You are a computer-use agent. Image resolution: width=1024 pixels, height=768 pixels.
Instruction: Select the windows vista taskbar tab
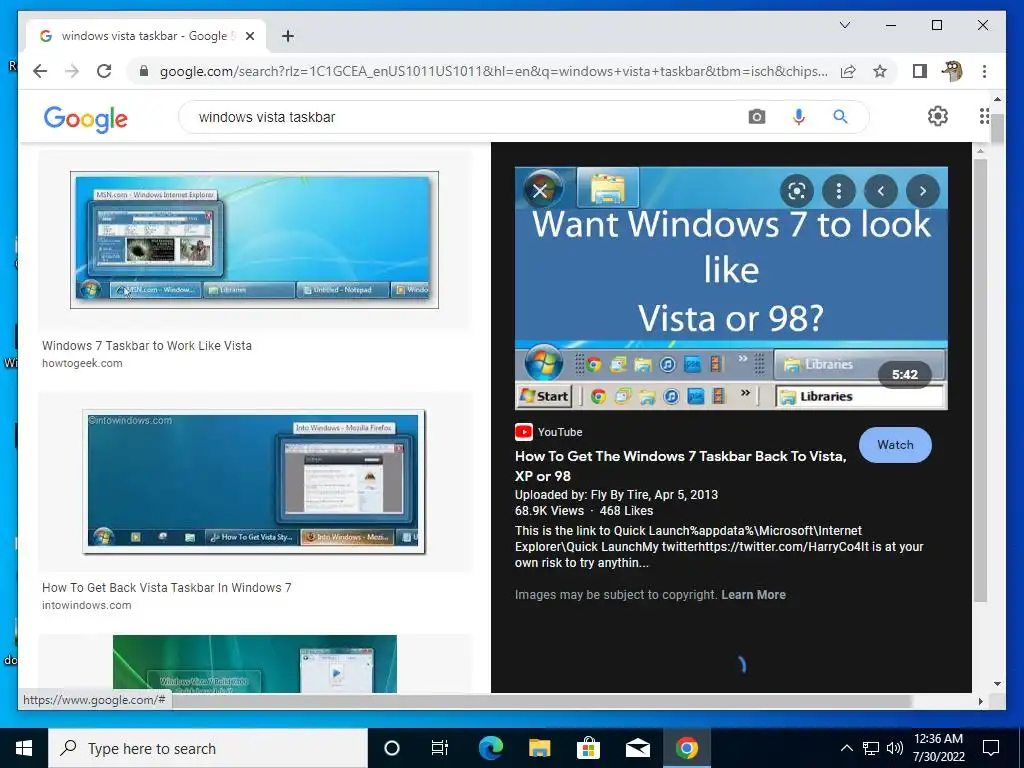[x=147, y=36]
